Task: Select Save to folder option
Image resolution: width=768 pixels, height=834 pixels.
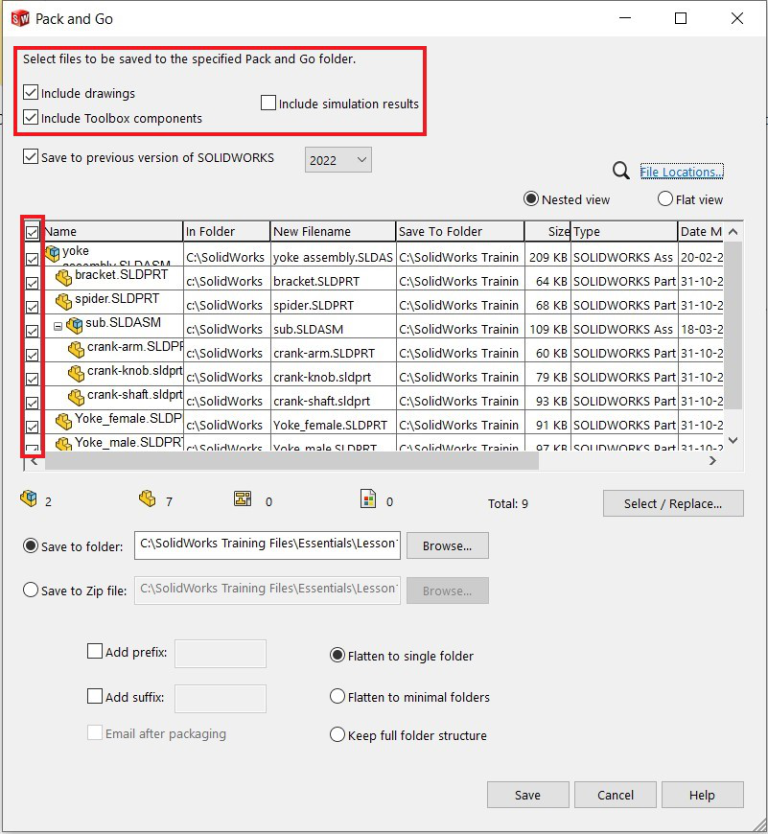Action: tap(30, 546)
